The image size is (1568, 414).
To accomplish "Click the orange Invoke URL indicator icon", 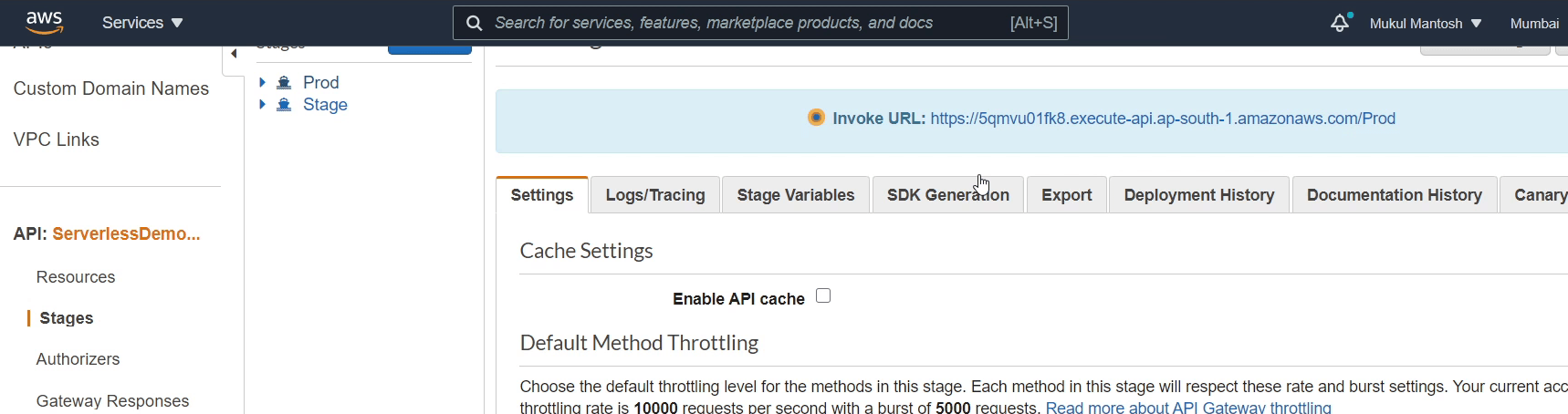I will (816, 118).
